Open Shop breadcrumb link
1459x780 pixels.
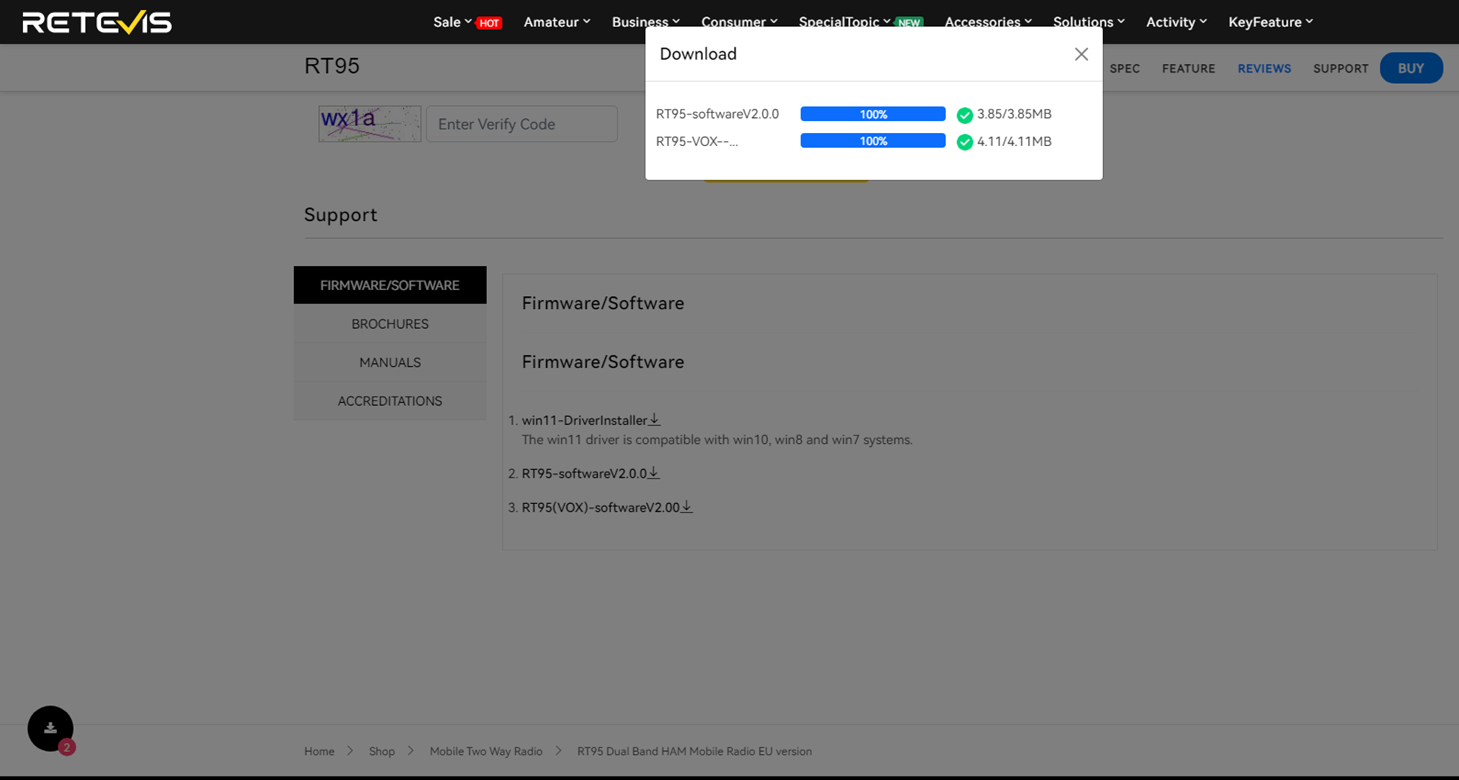[382, 751]
